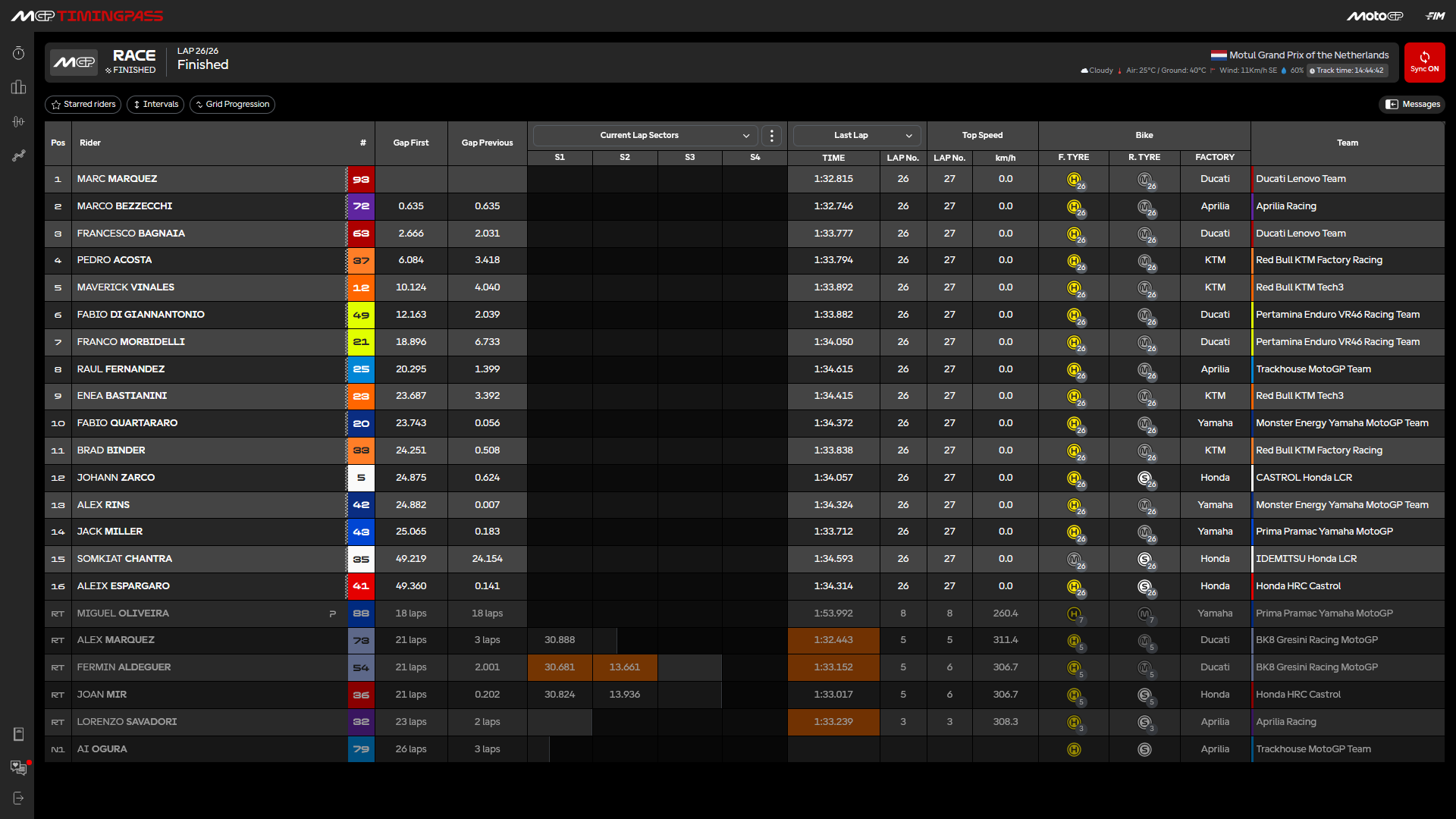The height and width of the screenshot is (819, 1456).
Task: Click the logout sidebar icon
Action: 18,798
